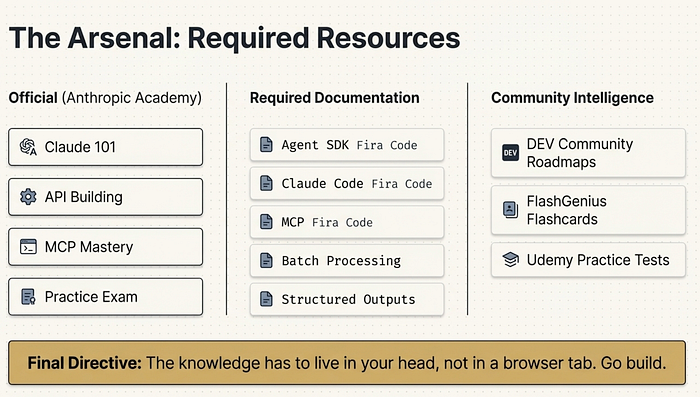Click the terminal icon beside MCP Mastery
This screenshot has height=397, width=700.
tap(28, 247)
